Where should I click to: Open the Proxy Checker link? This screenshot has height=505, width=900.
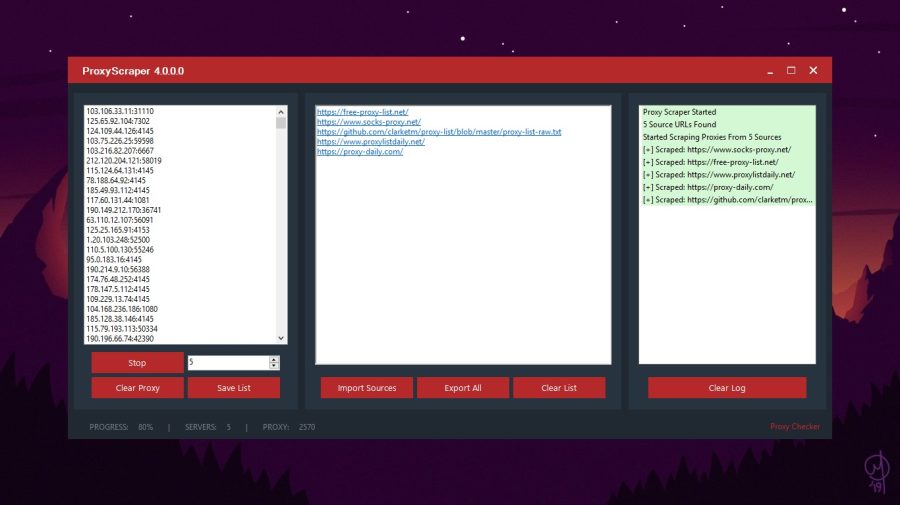click(795, 426)
